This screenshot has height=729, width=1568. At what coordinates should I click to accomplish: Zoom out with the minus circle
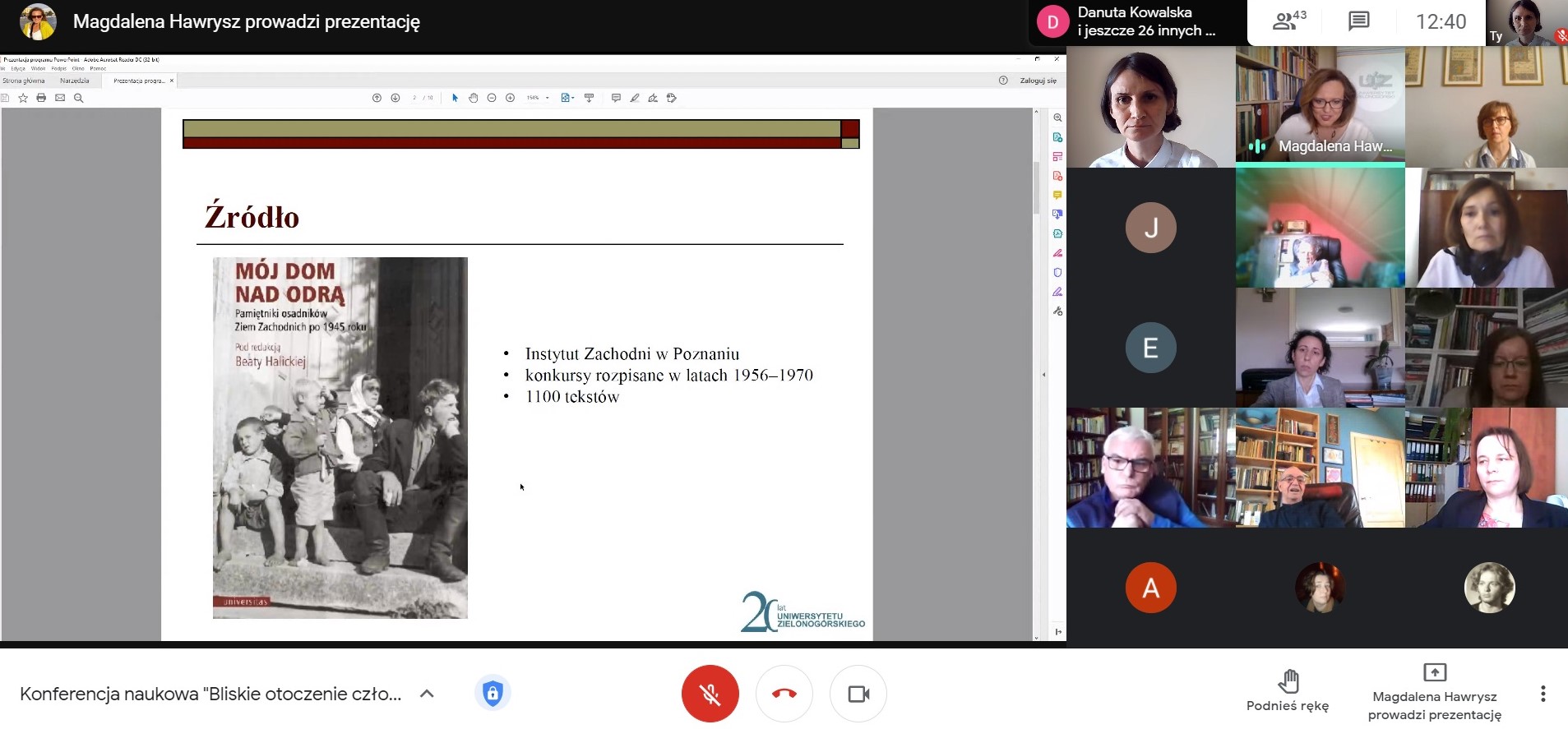point(492,98)
